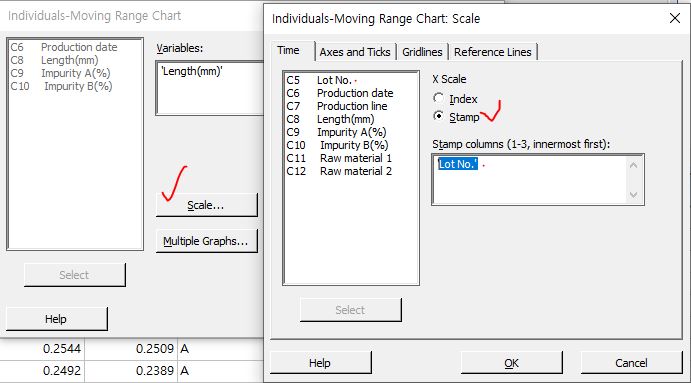Click cell 'A' beside the 0.2389 value
The image size is (691, 383).
[x=220, y=371]
